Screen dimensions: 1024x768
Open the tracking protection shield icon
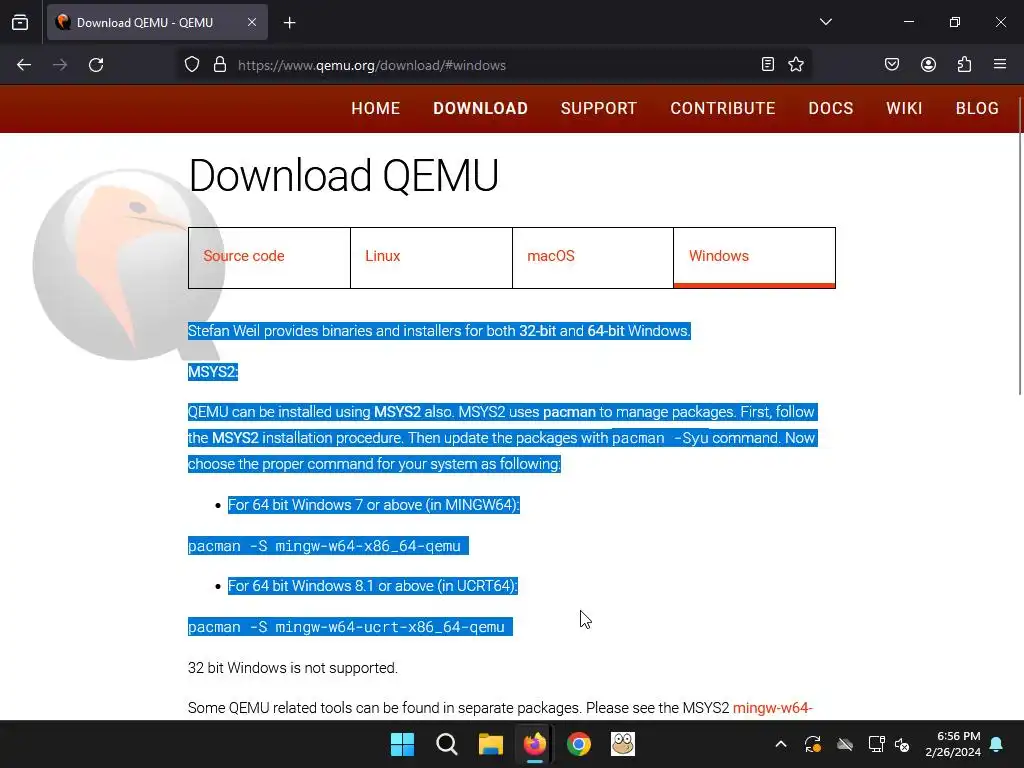pyautogui.click(x=191, y=65)
